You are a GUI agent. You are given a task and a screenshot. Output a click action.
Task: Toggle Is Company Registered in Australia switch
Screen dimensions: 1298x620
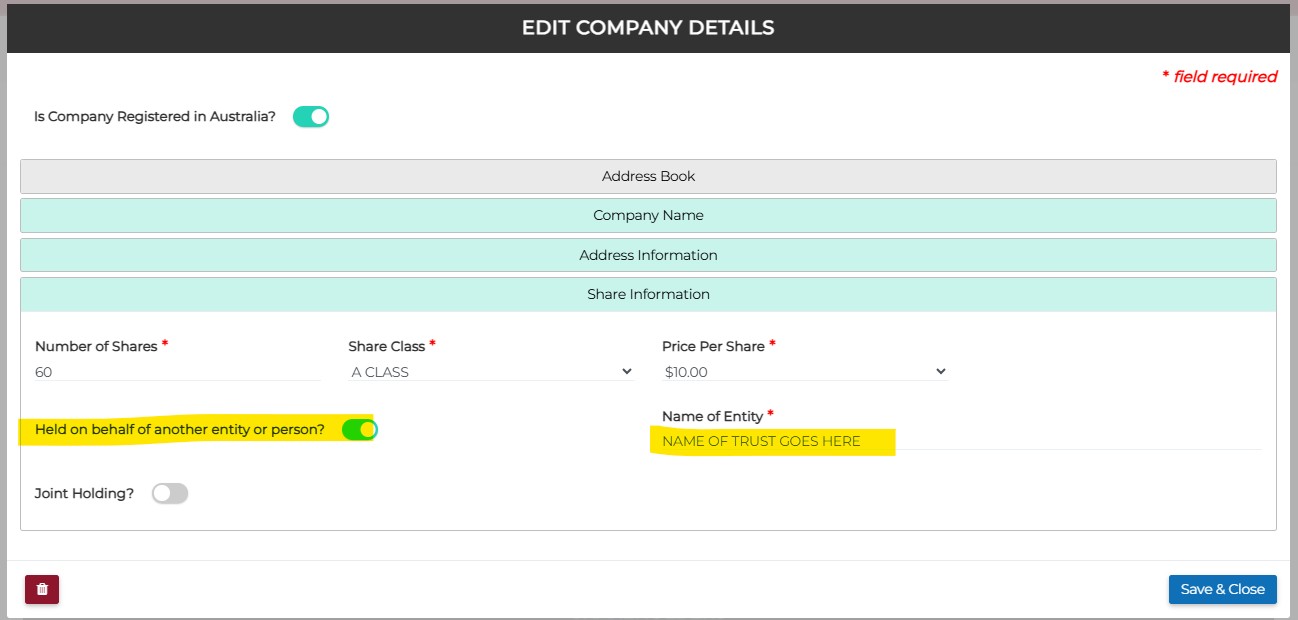(311, 117)
